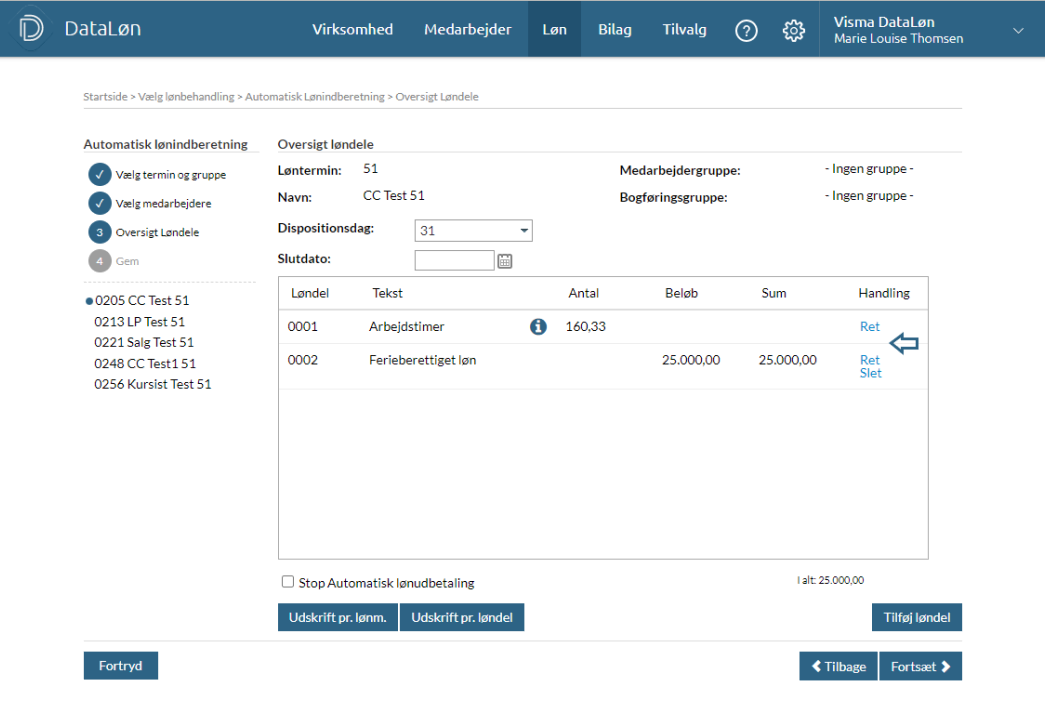Open the help question mark icon
Viewport: 1045px width, 711px height.
click(x=746, y=31)
